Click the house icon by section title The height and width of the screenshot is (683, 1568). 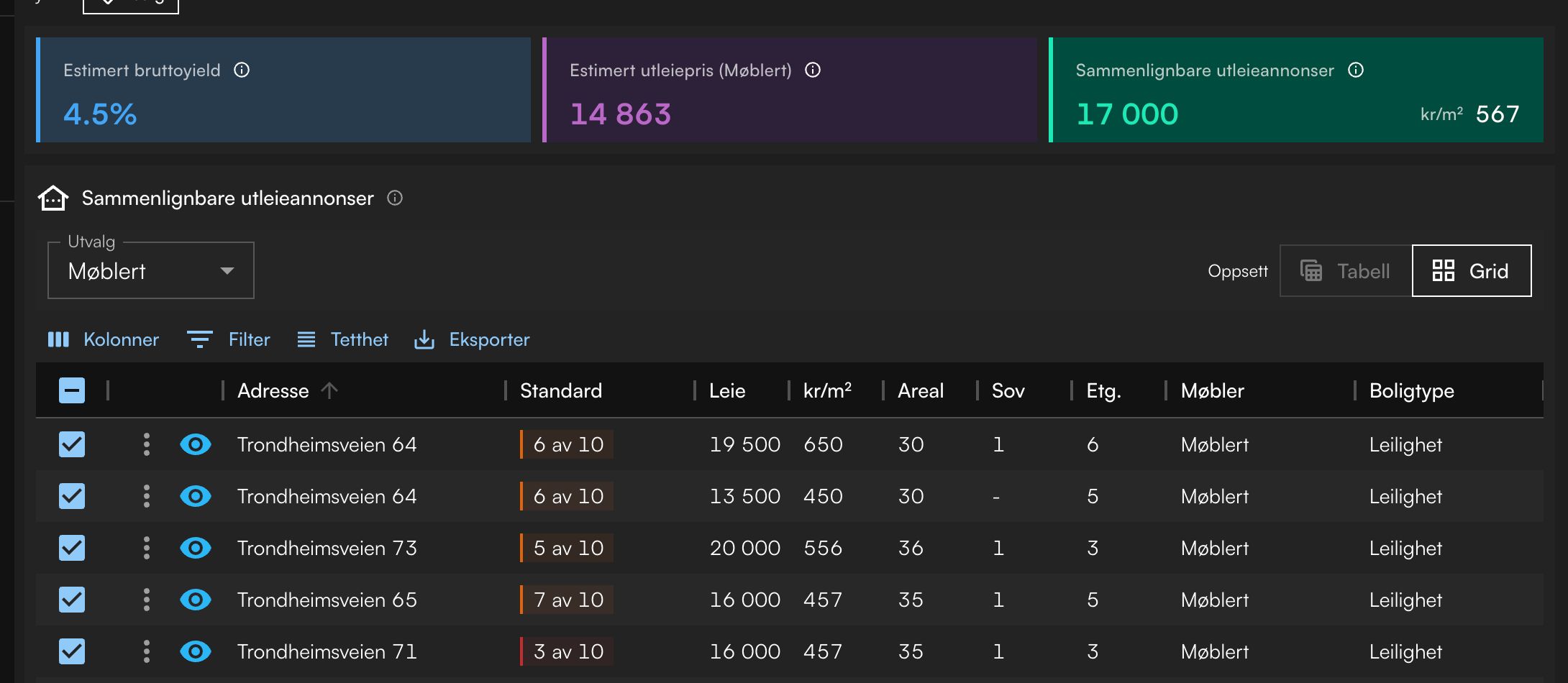[53, 198]
